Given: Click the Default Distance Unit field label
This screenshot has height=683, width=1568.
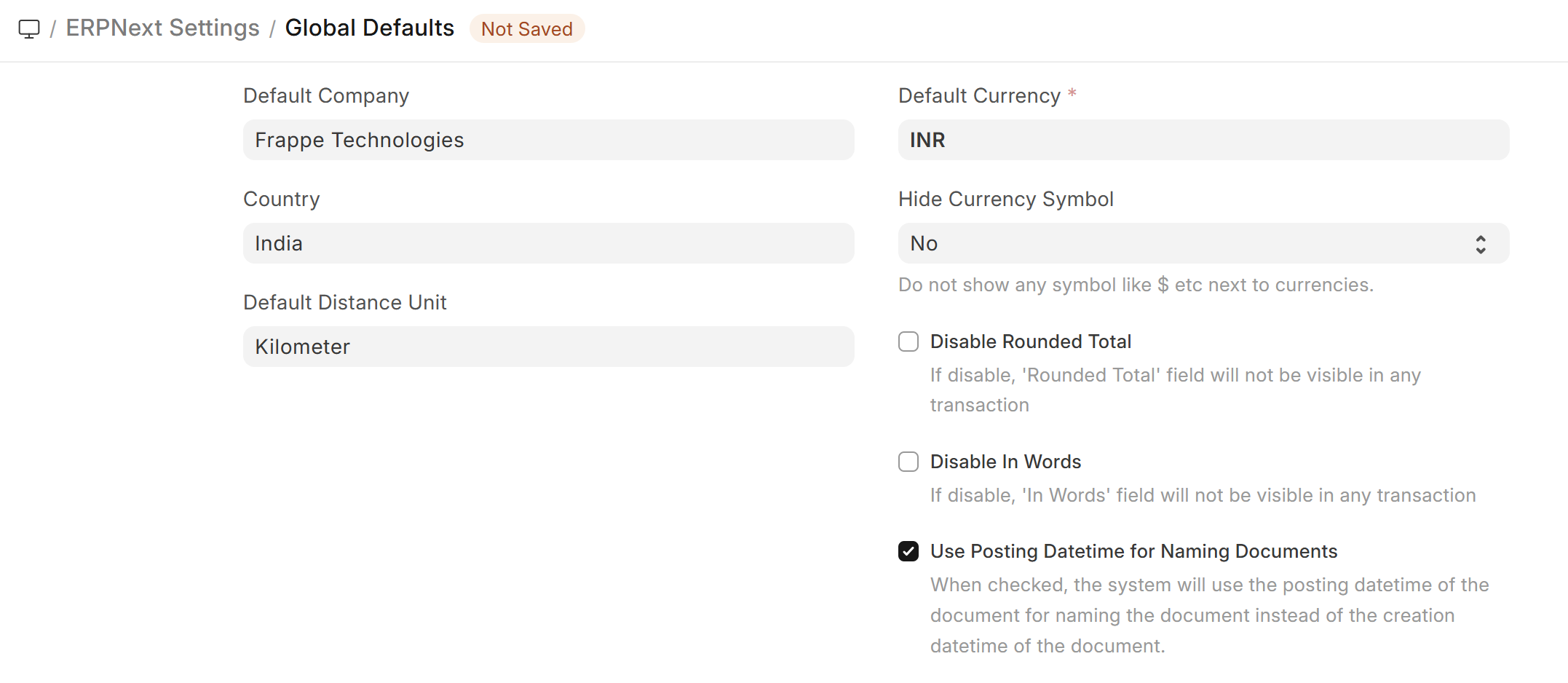Looking at the screenshot, I should [344, 302].
